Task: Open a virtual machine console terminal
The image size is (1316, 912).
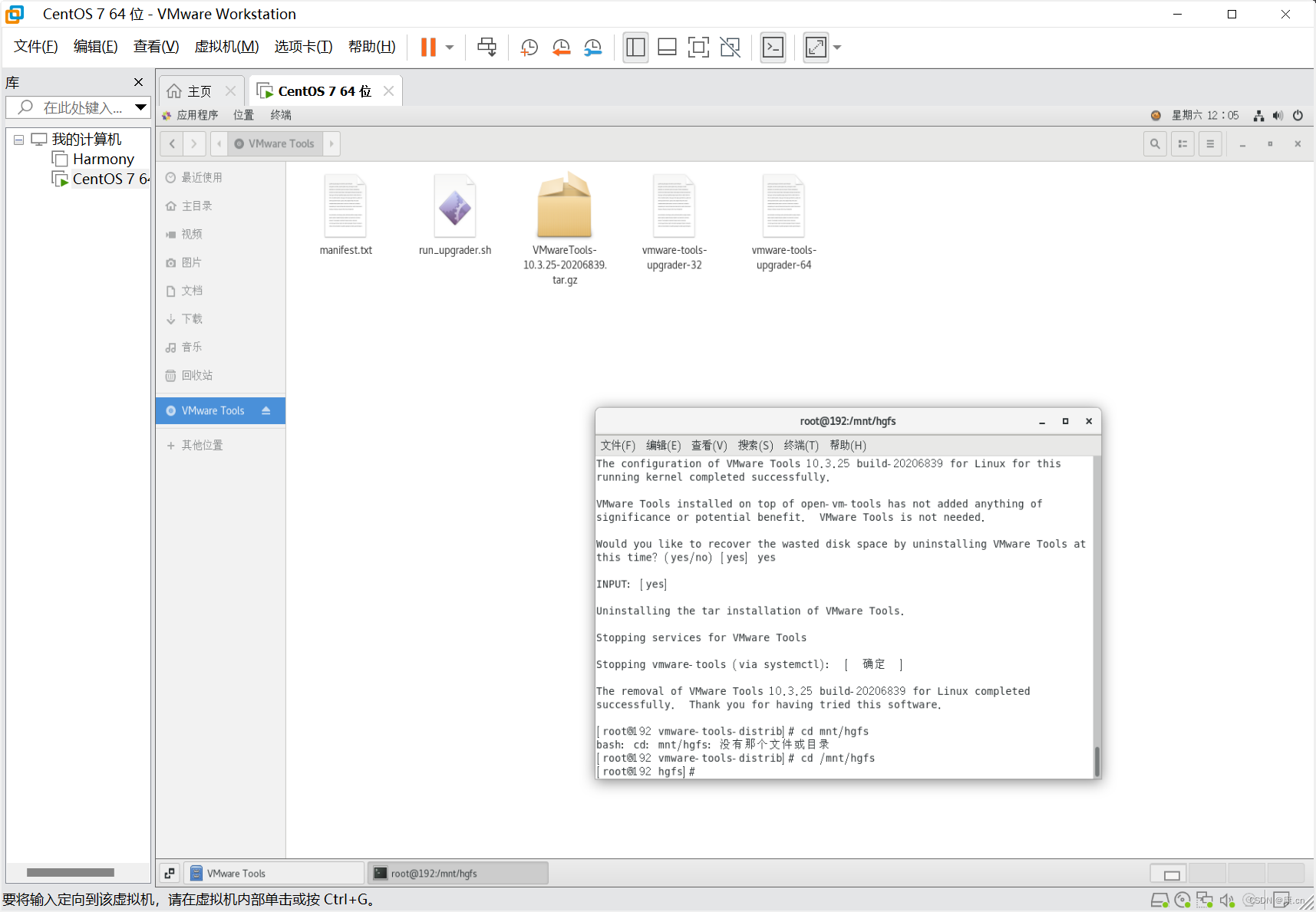Action: tap(773, 47)
